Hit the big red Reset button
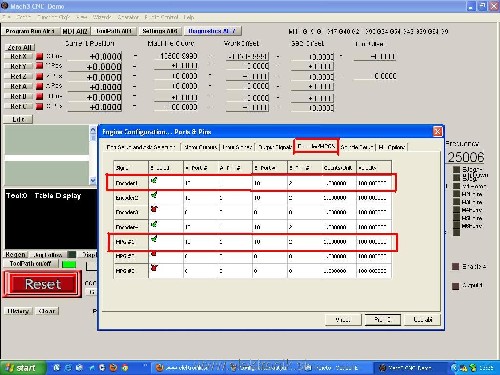500x375 pixels. 42,284
